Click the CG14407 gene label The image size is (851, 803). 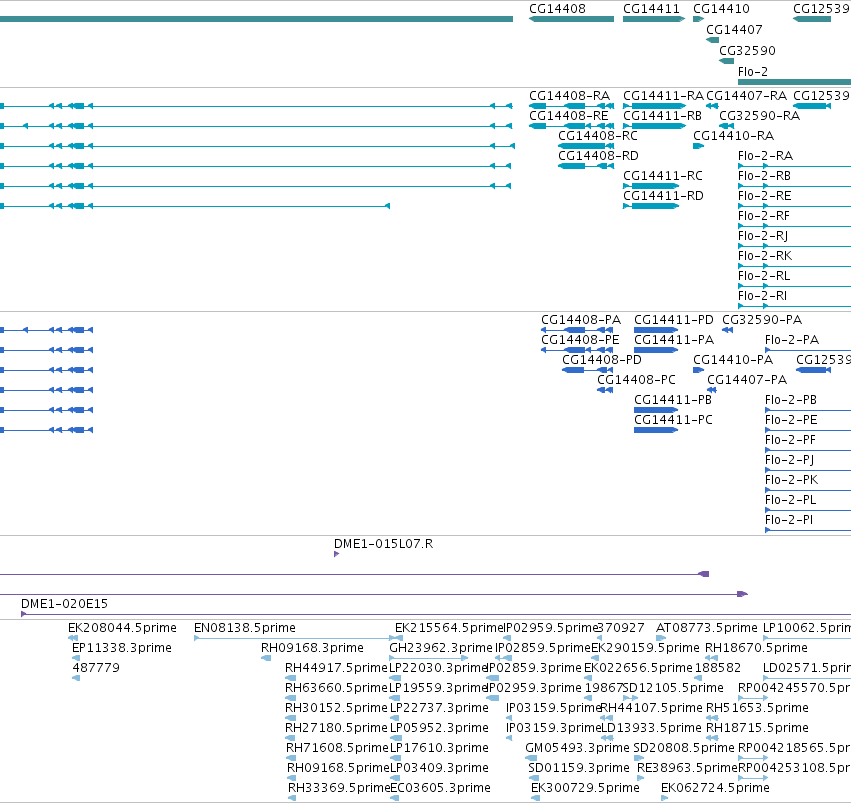[x=734, y=29]
